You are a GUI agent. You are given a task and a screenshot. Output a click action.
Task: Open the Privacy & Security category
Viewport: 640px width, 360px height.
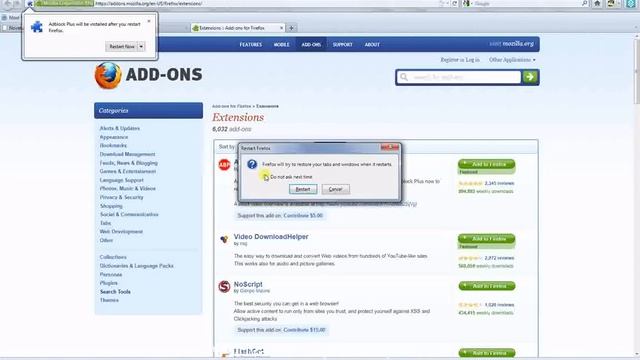point(121,197)
